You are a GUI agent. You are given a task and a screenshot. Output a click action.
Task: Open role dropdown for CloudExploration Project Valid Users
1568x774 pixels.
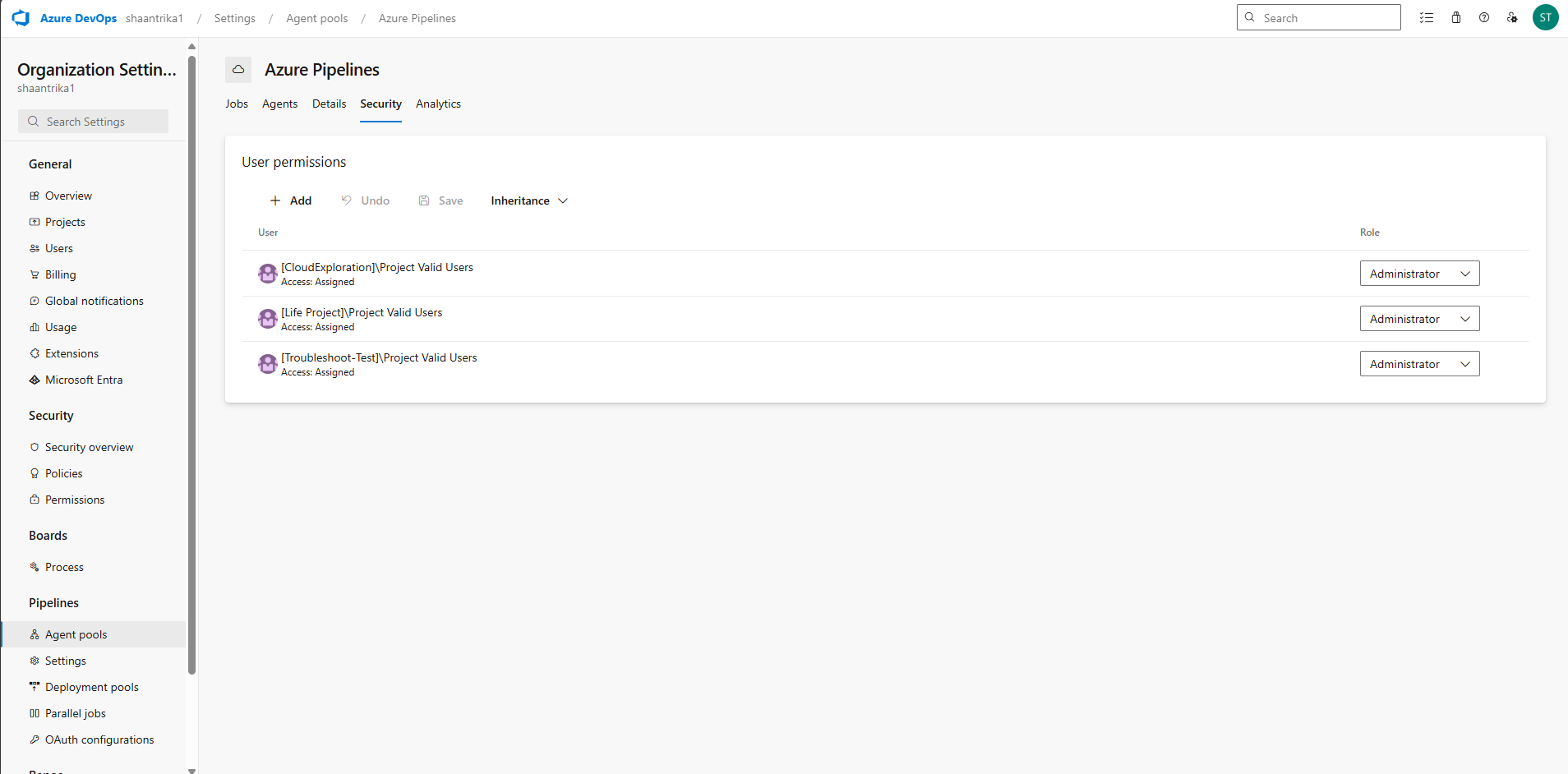click(x=1419, y=274)
